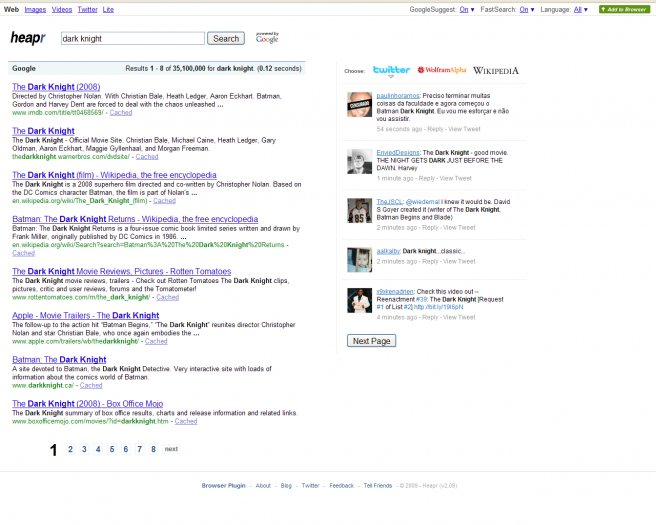
Task: Click View Tweet on the 1 minute ago tweet
Action: pos(456,178)
